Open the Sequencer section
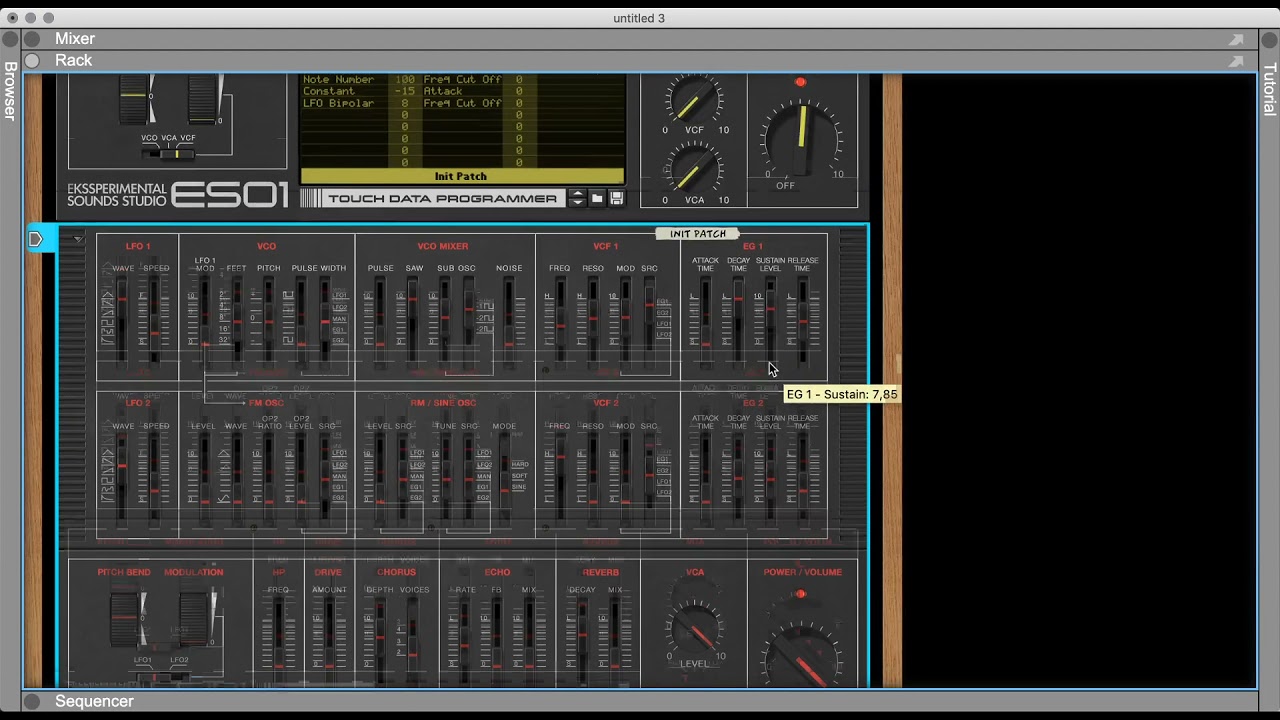Viewport: 1280px width, 720px height. click(x=94, y=702)
